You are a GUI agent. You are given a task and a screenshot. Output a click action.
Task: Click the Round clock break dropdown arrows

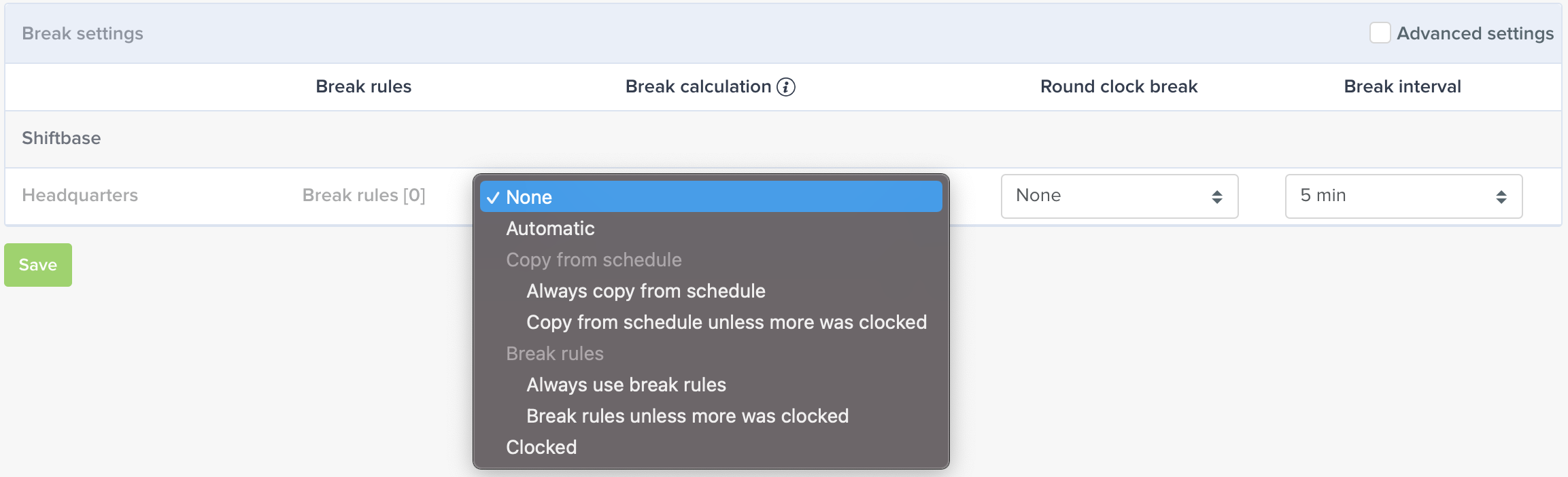[x=1217, y=197]
